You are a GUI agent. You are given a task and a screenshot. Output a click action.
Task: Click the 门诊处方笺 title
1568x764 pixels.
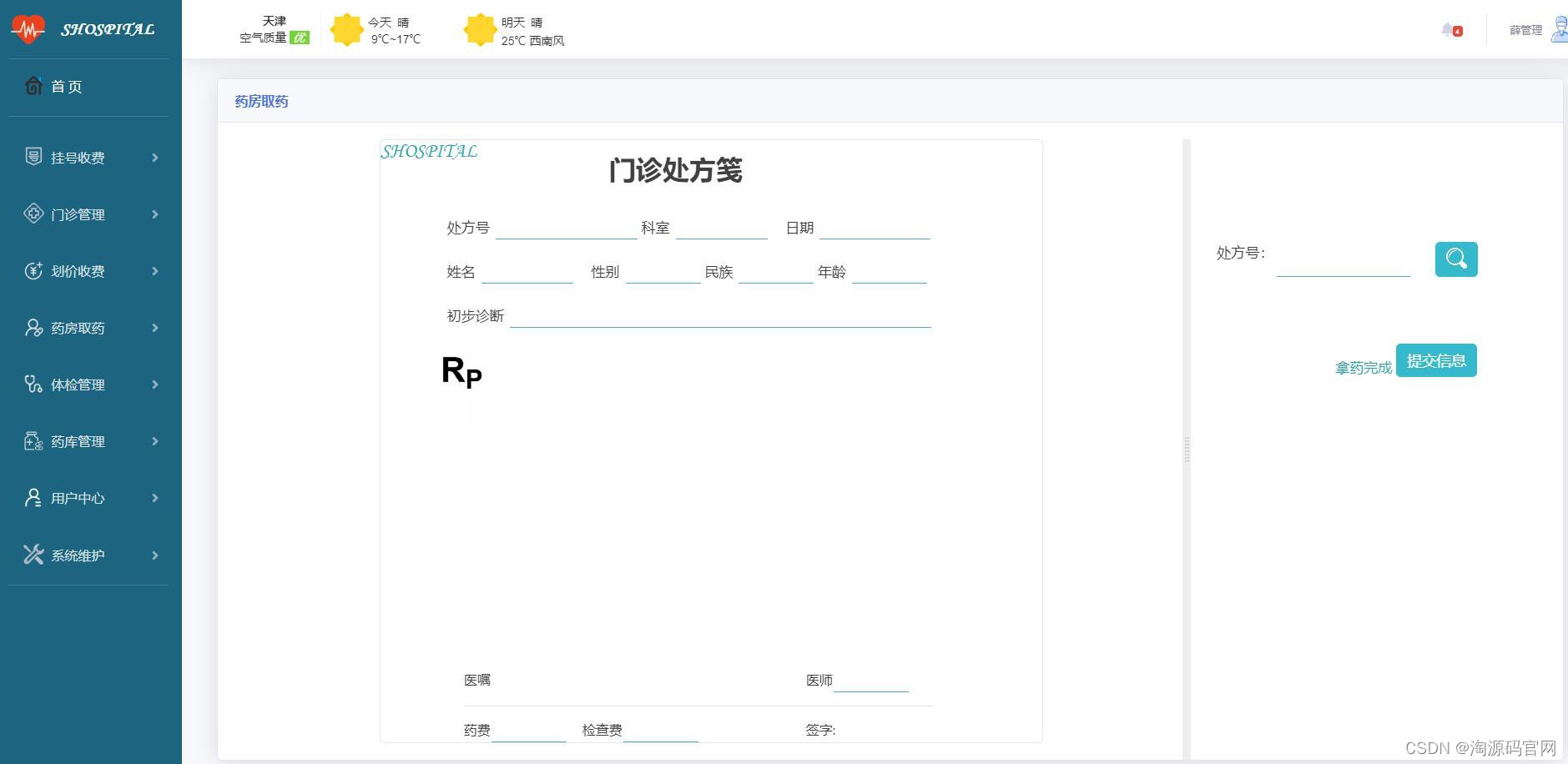(676, 170)
